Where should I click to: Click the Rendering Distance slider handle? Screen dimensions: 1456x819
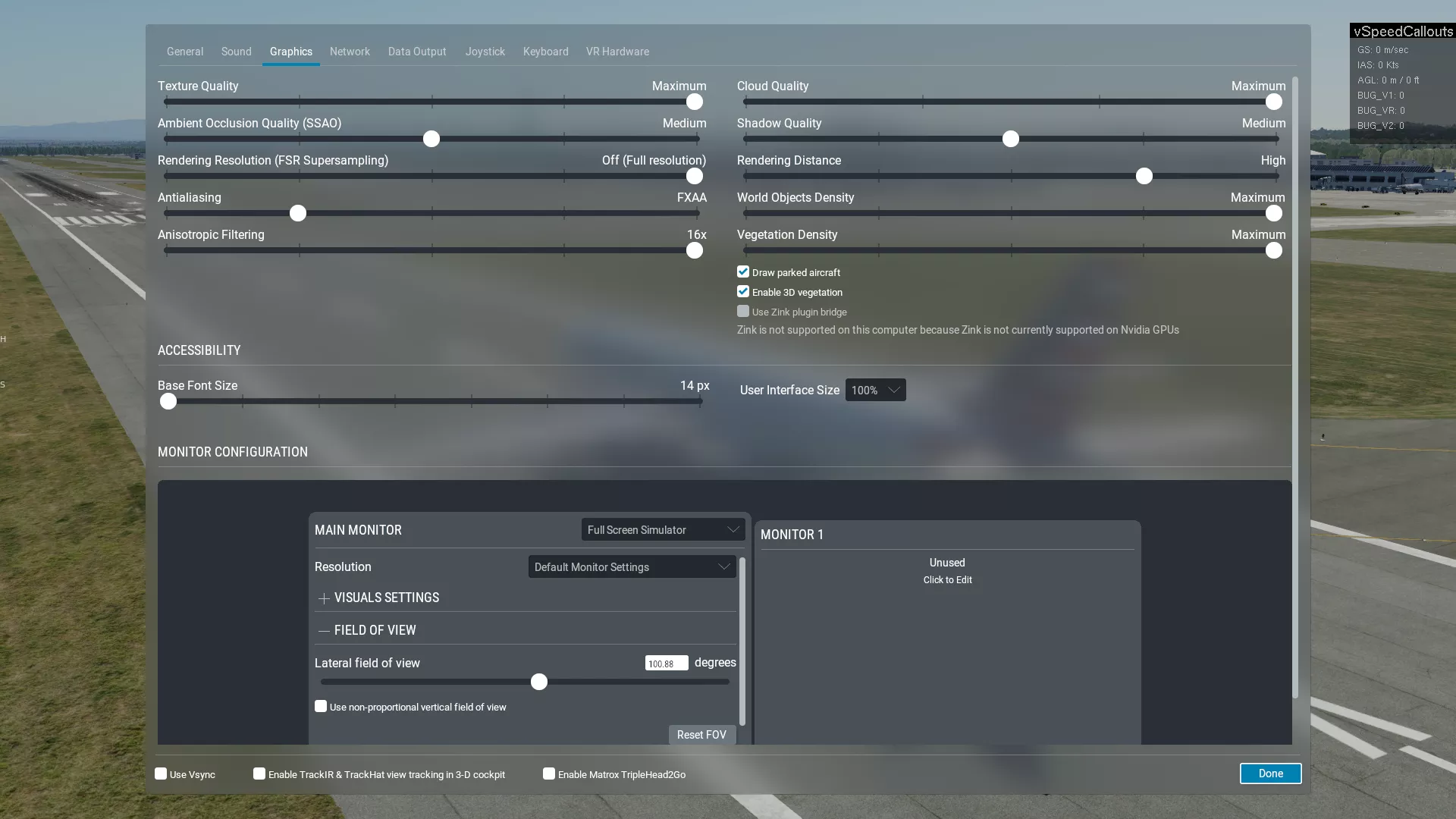pos(1144,176)
